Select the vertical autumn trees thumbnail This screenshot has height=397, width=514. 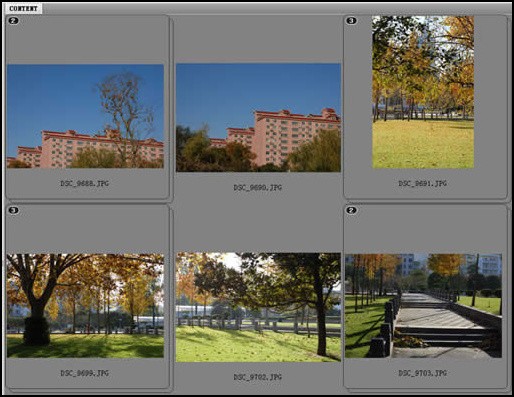pos(423,92)
